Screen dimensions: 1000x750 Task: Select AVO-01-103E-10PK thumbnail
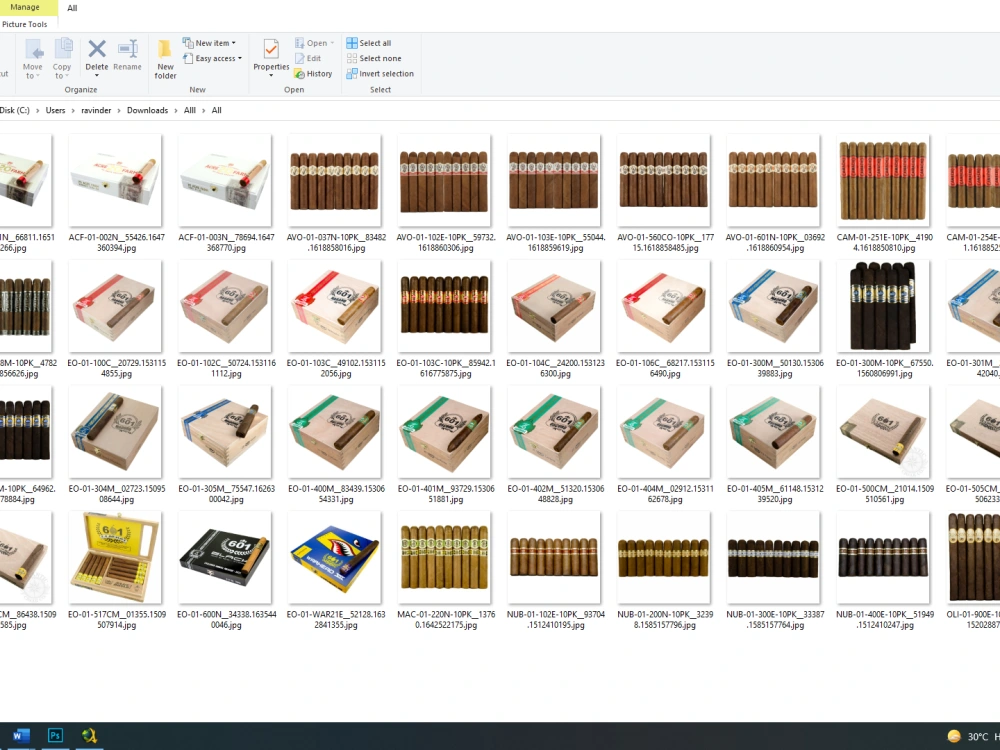554,179
